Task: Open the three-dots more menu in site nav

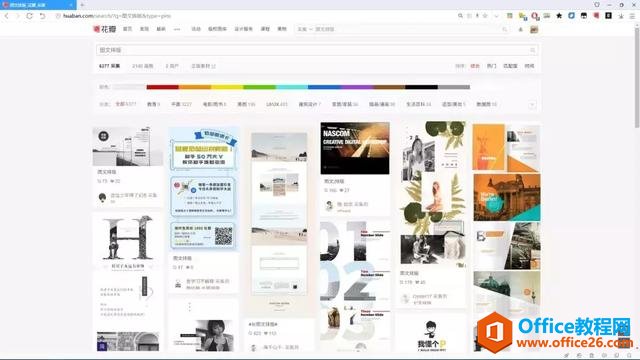Action: coord(177,29)
